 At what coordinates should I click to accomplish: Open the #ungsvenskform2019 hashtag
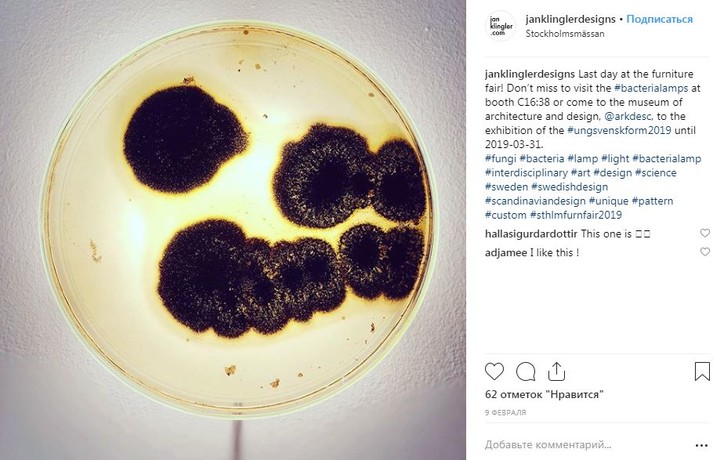619,130
